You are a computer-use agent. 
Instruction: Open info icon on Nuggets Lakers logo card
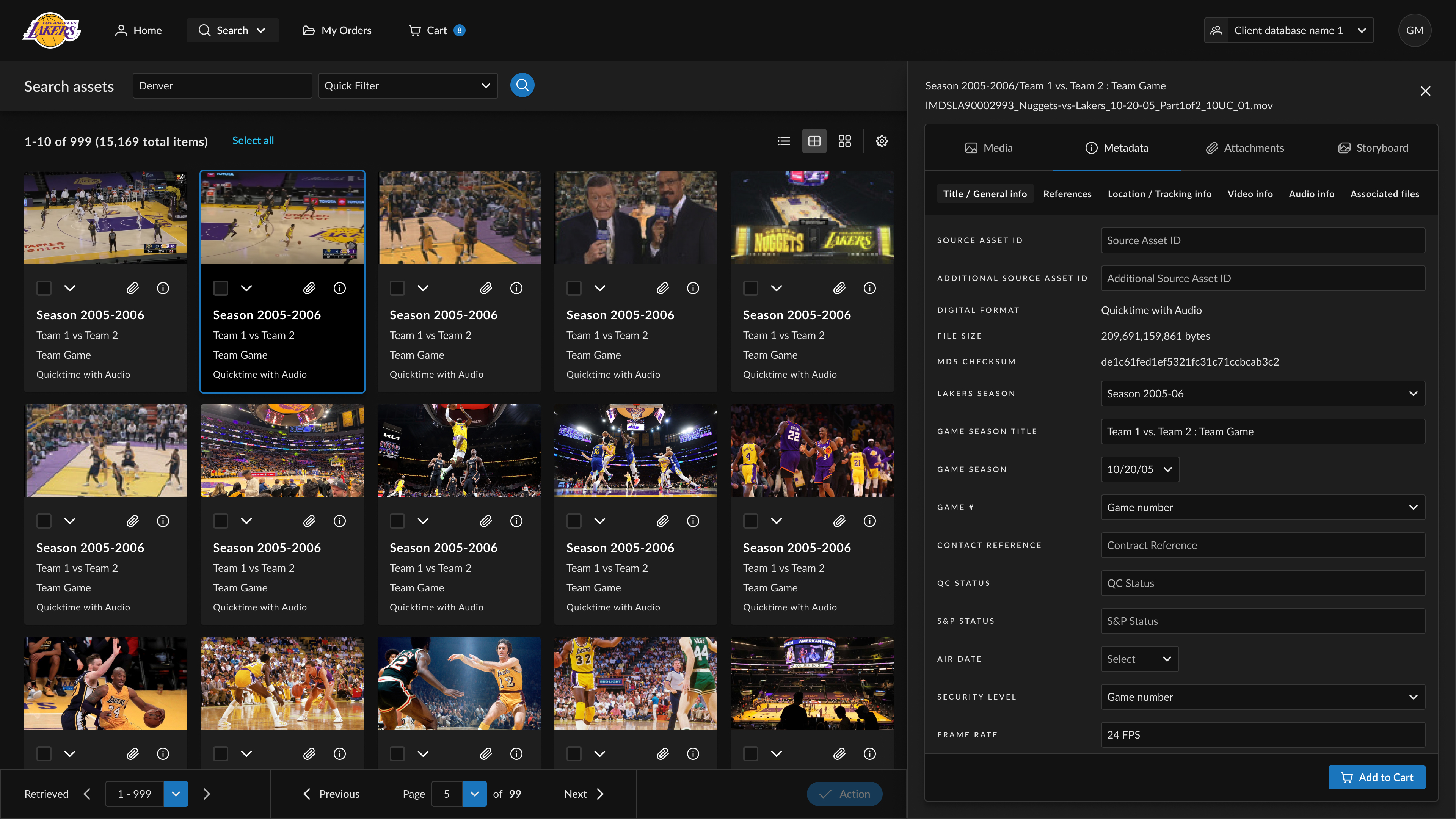coord(869,288)
